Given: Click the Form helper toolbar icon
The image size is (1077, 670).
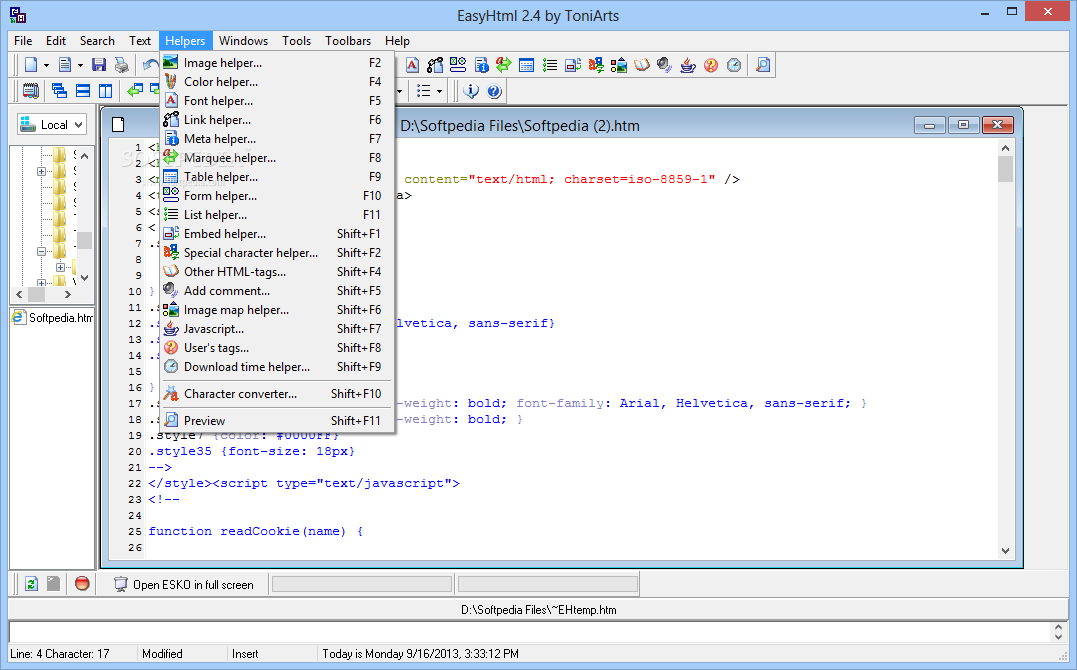Looking at the screenshot, I should coord(458,65).
